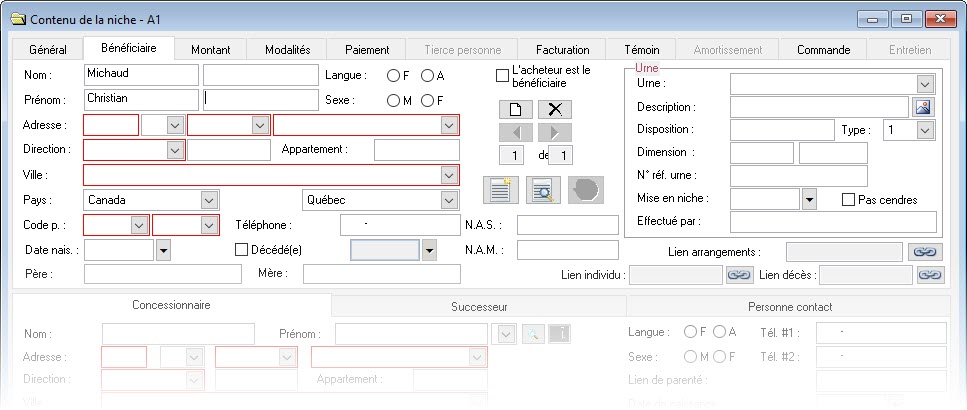
Task: Click the Lien individu chain link icon
Action: tap(738, 274)
